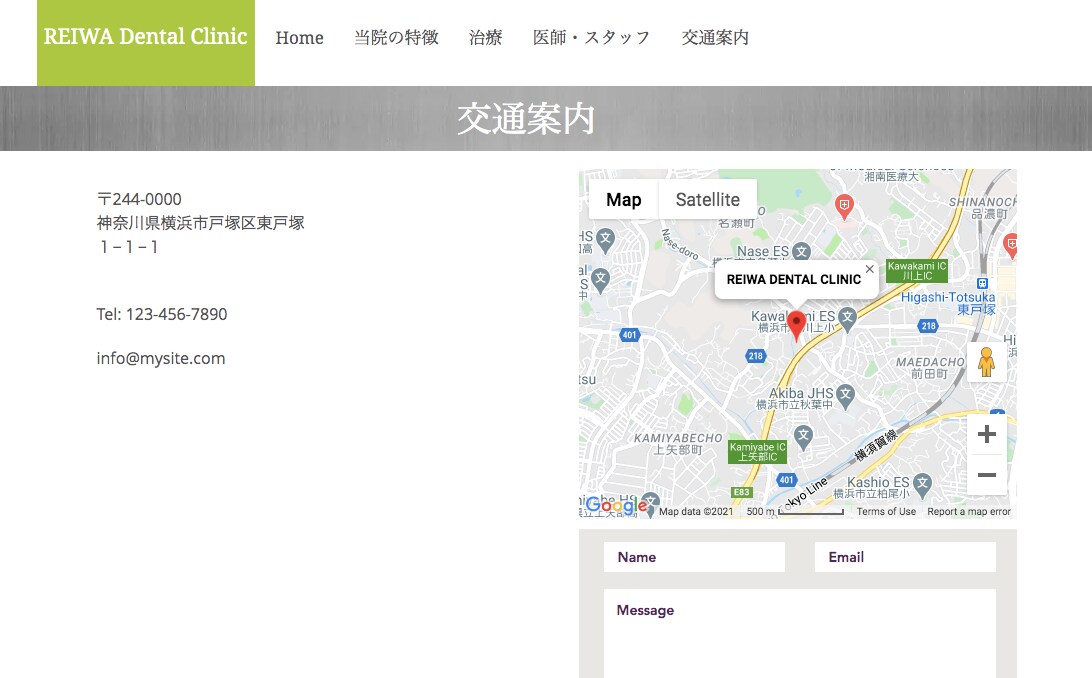1092x678 pixels.
Task: Switch the map to Satellite view
Action: [x=708, y=200]
